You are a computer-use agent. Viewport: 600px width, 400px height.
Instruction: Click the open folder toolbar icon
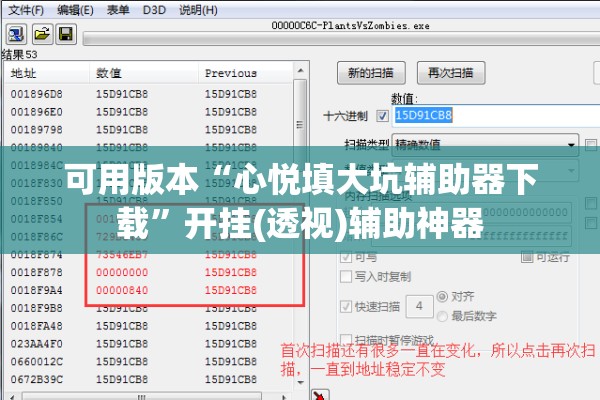click(x=42, y=34)
